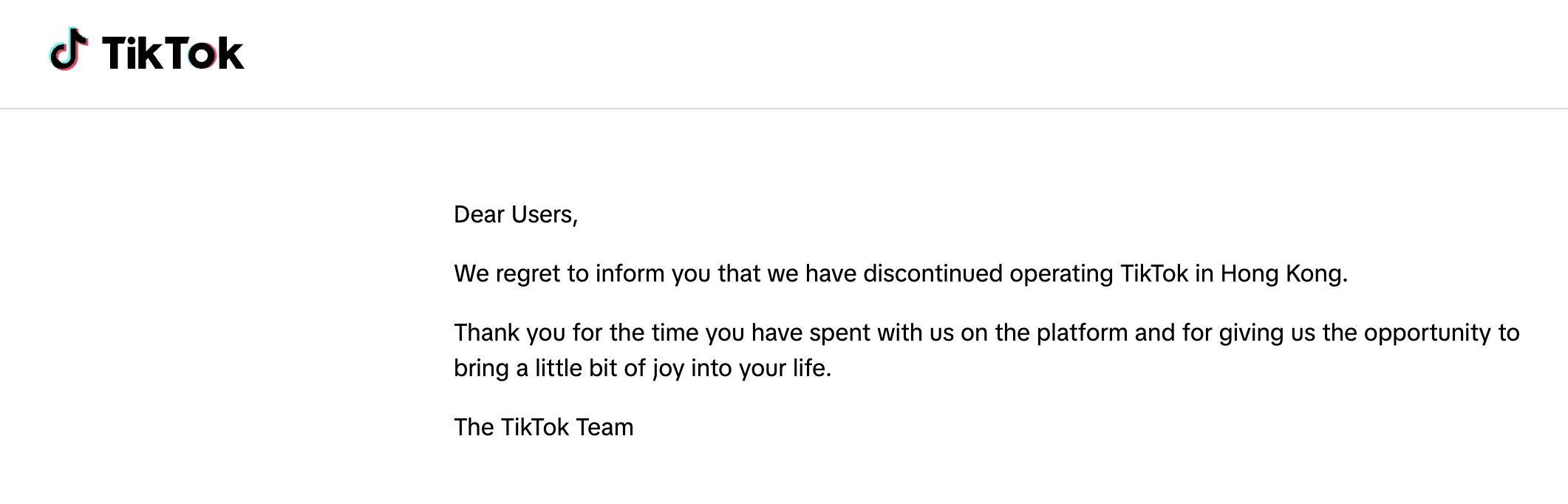Click the word "Users" in the greeting
The width and height of the screenshot is (1568, 504).
click(544, 214)
